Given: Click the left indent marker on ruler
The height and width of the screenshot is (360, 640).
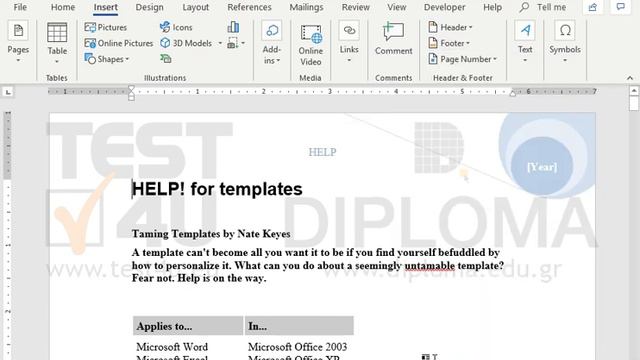Looking at the screenshot, I should click(x=131, y=98).
